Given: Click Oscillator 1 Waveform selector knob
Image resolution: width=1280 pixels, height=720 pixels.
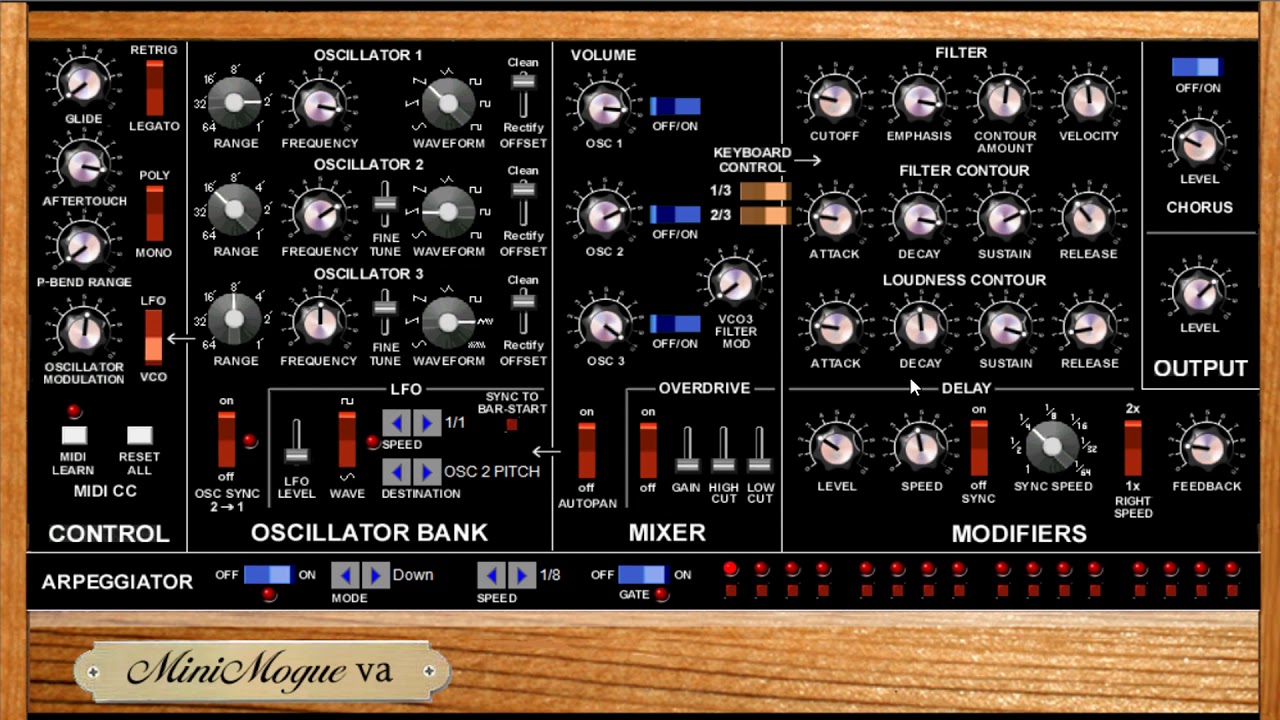Looking at the screenshot, I should point(448,102).
